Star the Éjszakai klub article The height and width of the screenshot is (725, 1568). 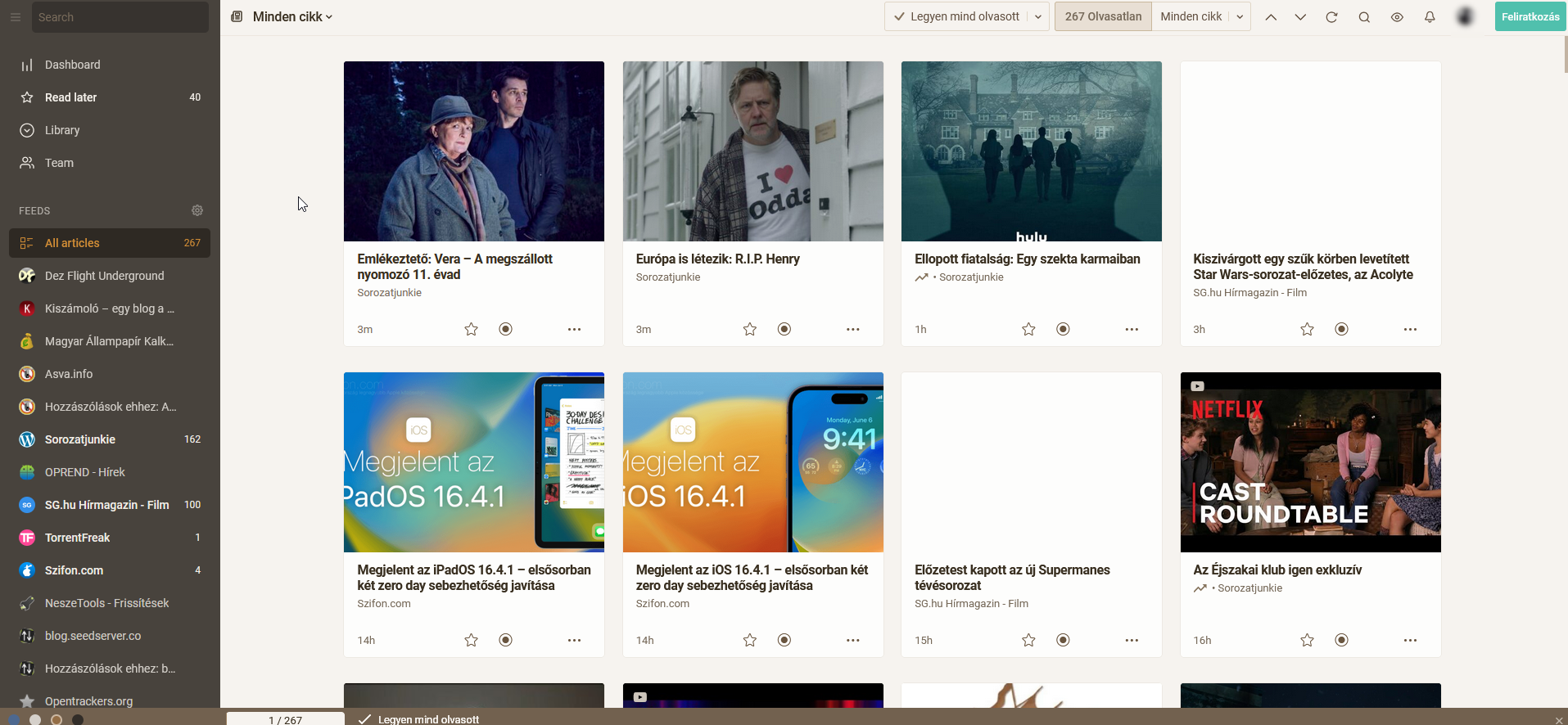coord(1307,640)
